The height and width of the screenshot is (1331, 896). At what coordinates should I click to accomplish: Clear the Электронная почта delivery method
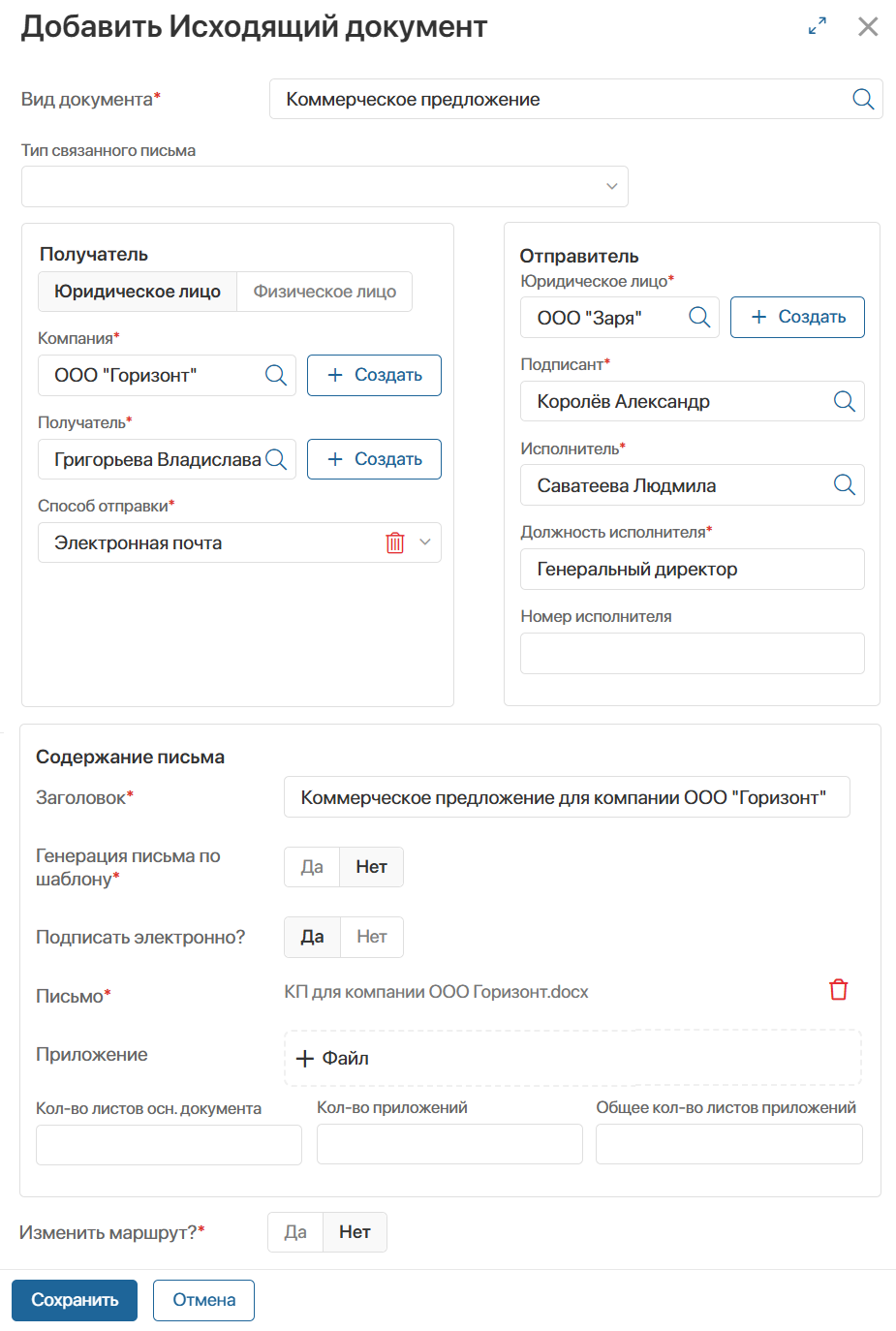[395, 542]
